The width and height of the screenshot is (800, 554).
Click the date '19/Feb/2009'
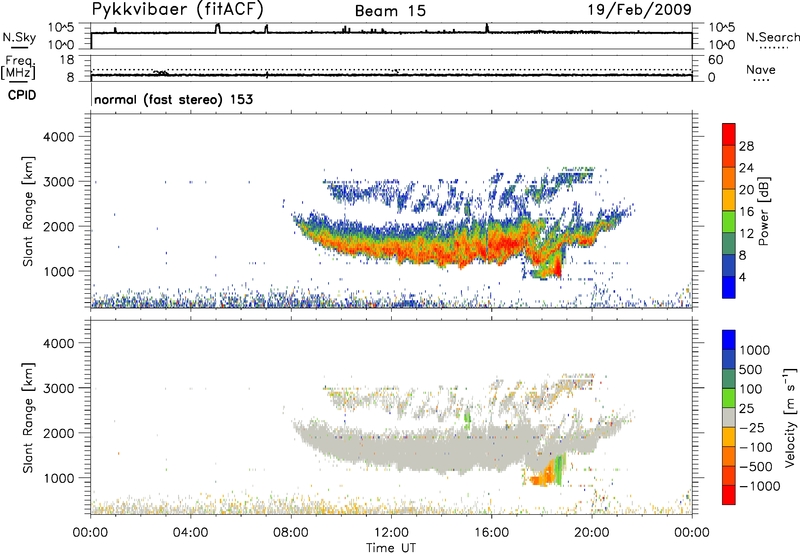[x=640, y=9]
